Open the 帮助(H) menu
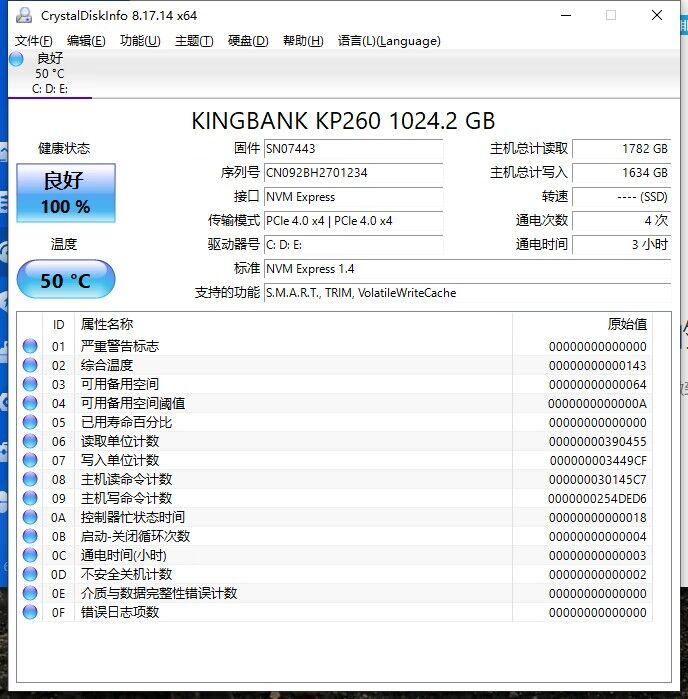The width and height of the screenshot is (688, 699). pyautogui.click(x=303, y=41)
